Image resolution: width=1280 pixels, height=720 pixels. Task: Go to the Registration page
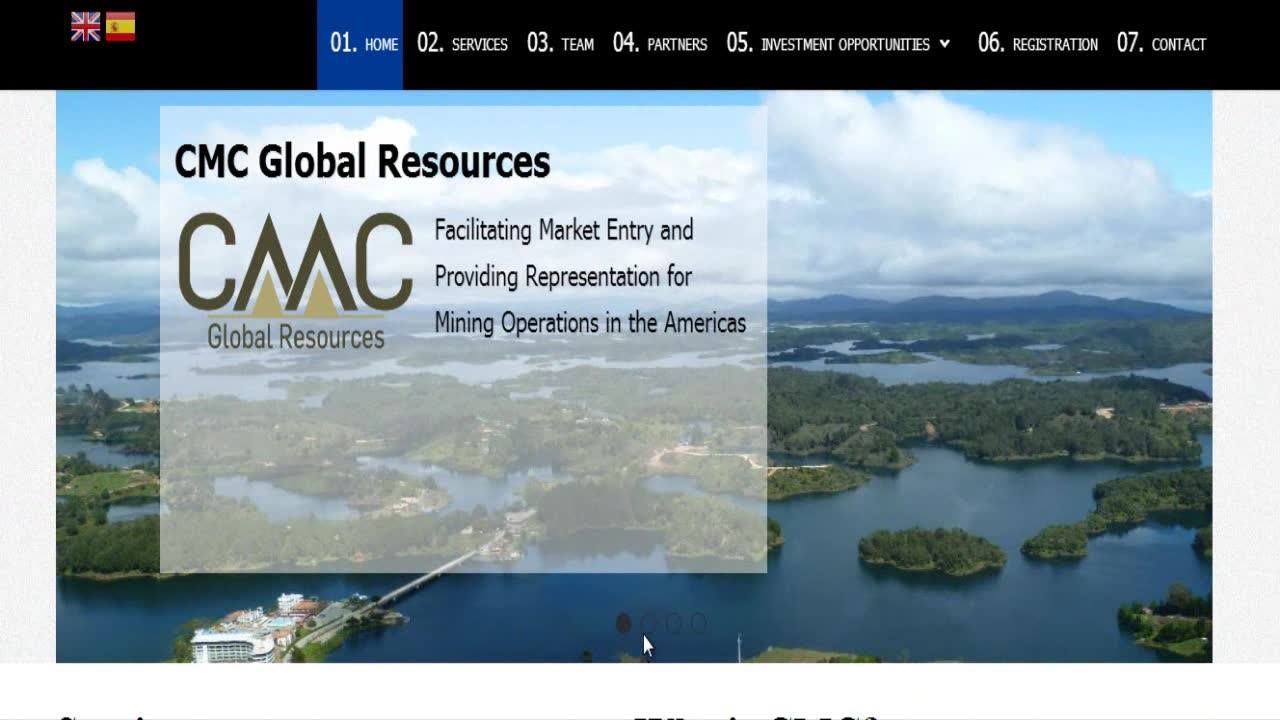[x=1037, y=44]
